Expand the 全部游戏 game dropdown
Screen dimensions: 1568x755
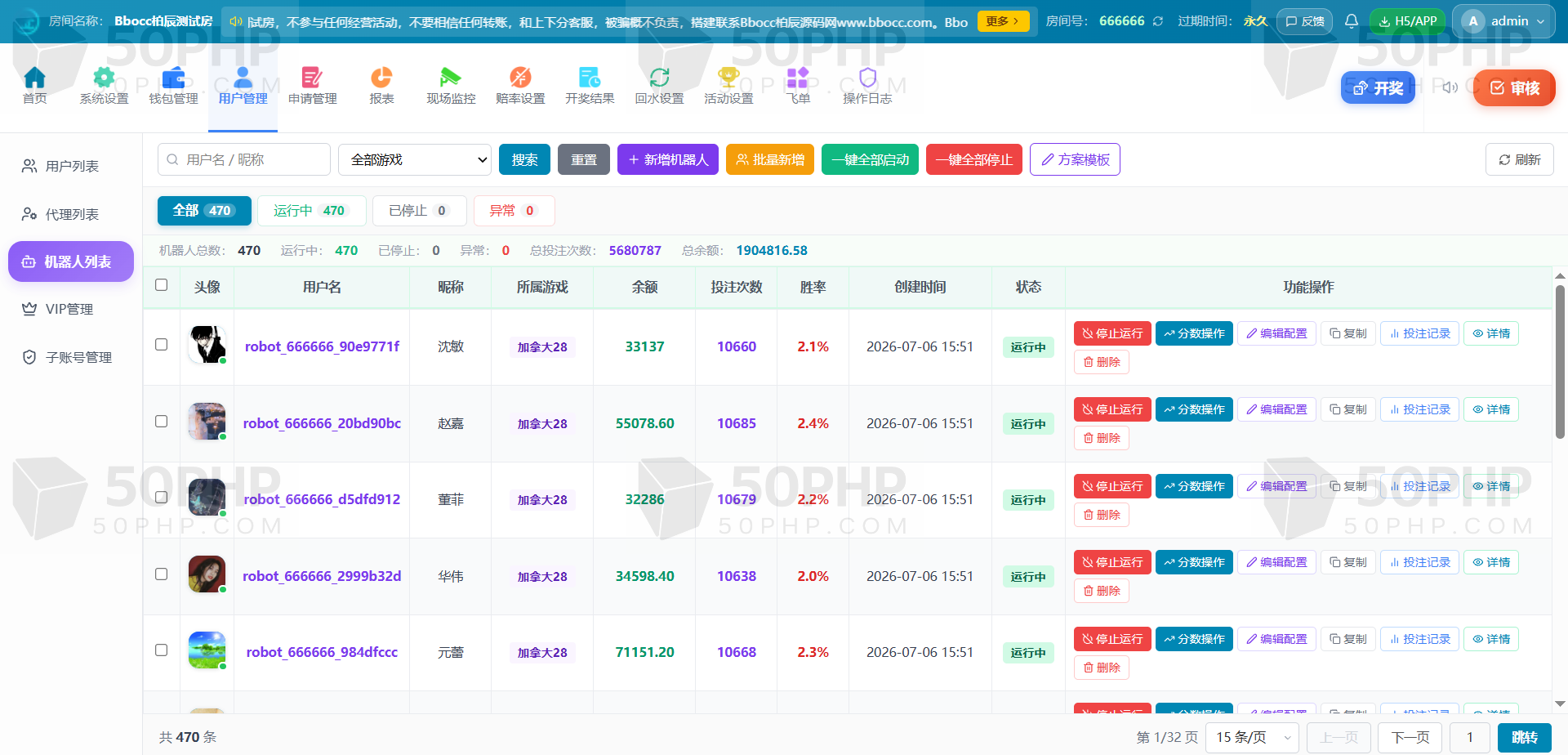[x=415, y=159]
